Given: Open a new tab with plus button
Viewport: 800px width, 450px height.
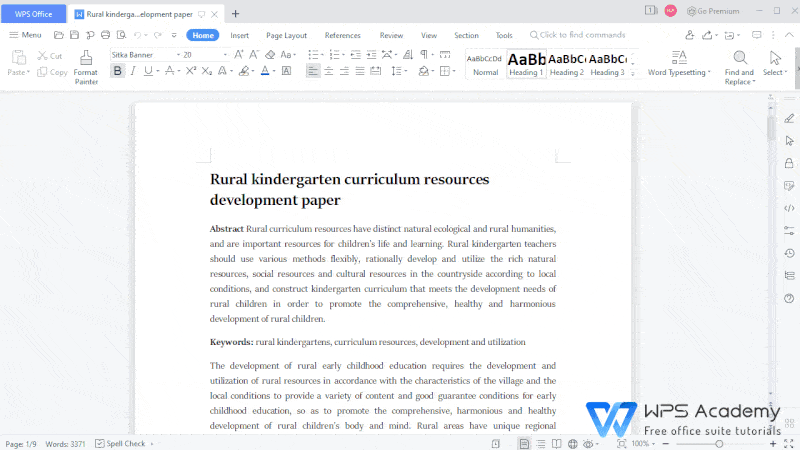Looking at the screenshot, I should [x=235, y=14].
